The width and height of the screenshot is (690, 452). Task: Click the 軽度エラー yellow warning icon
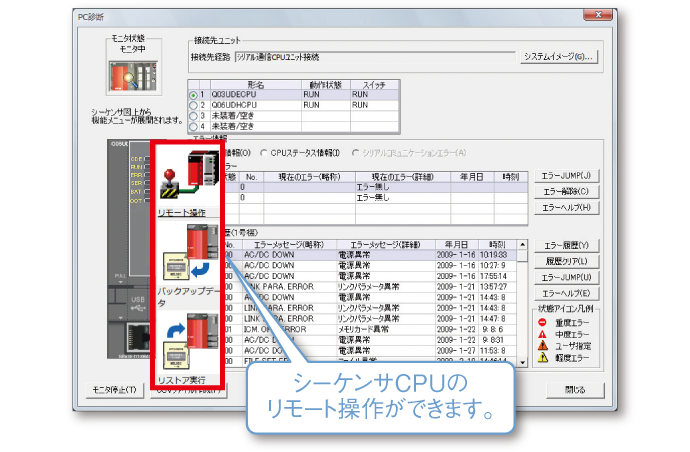[x=544, y=357]
